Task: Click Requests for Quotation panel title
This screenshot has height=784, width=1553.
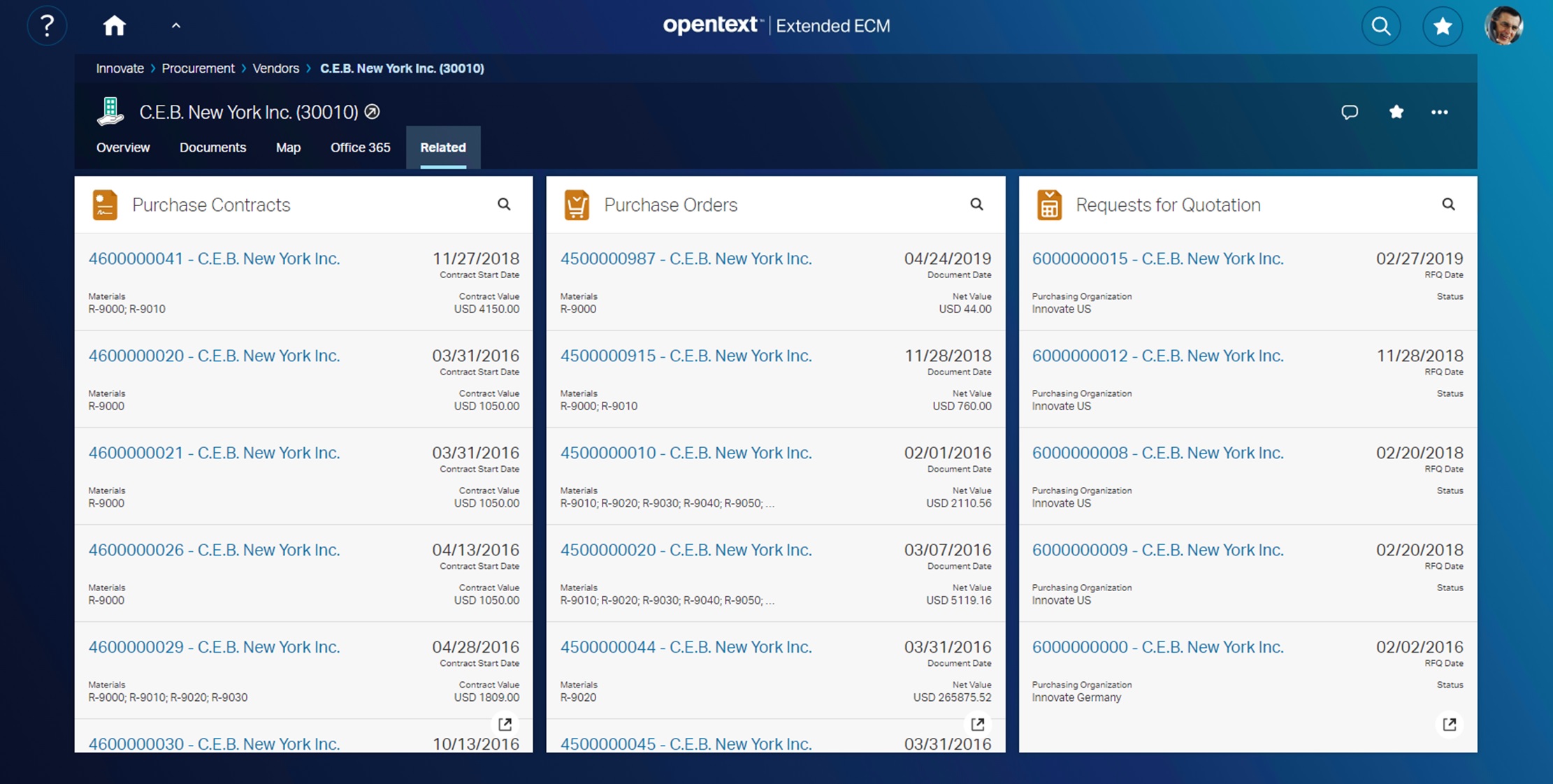Action: [1168, 205]
